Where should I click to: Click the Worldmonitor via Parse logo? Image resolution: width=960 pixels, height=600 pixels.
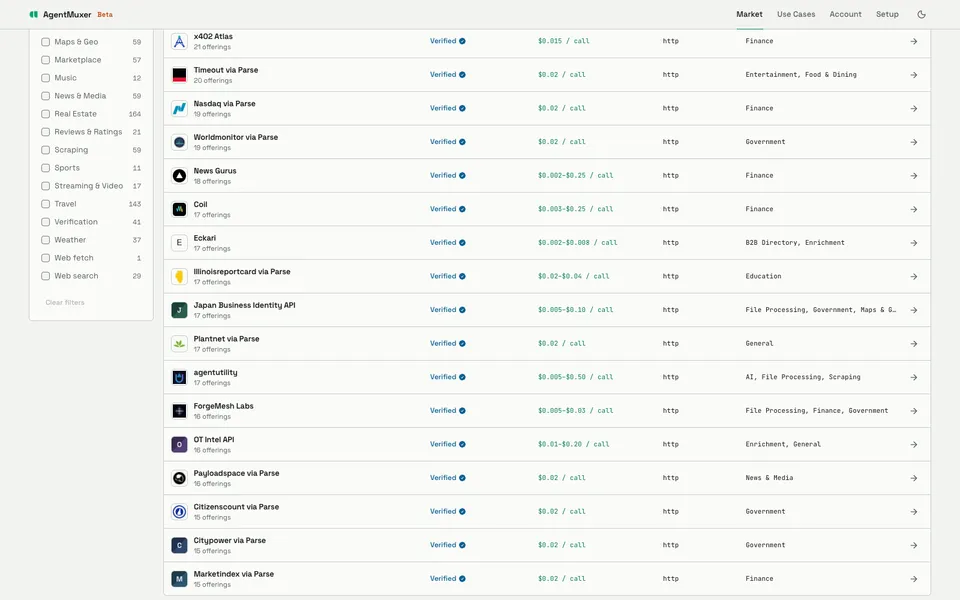point(179,142)
